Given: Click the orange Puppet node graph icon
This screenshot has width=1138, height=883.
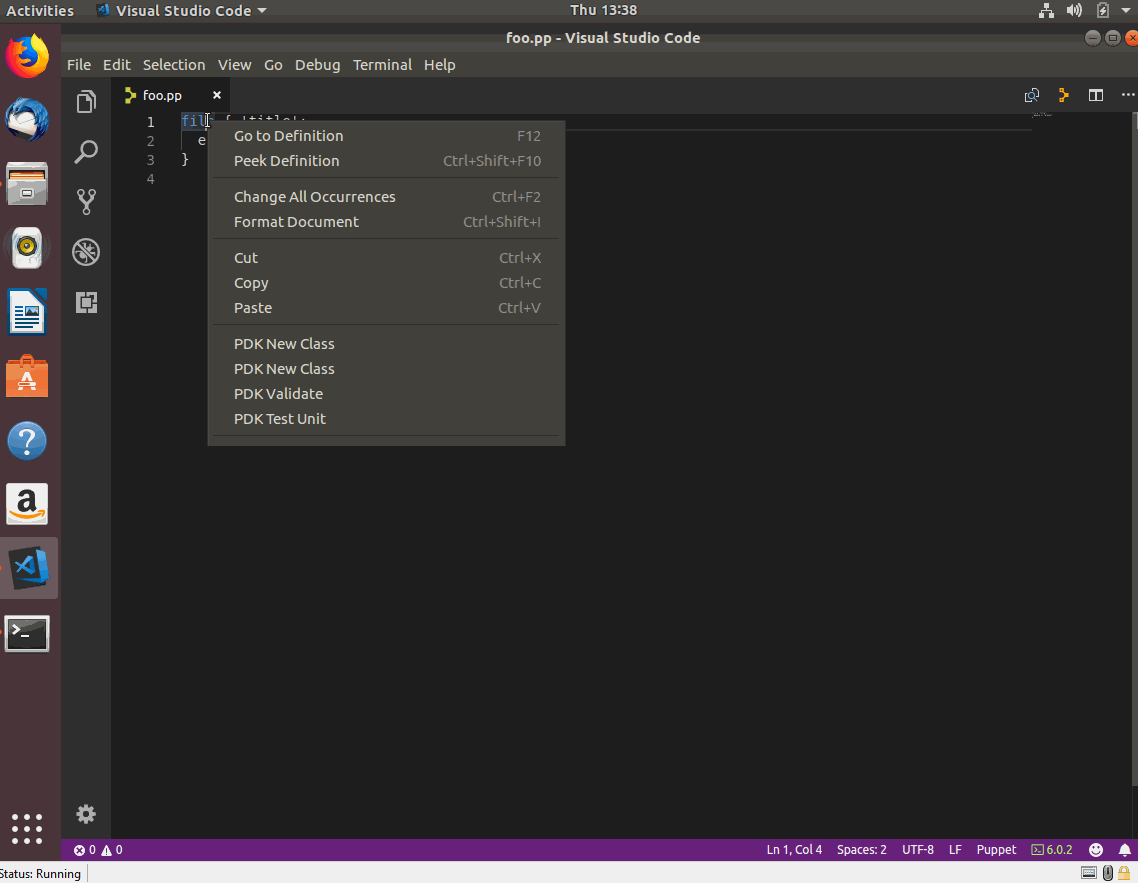Looking at the screenshot, I should coord(1063,95).
